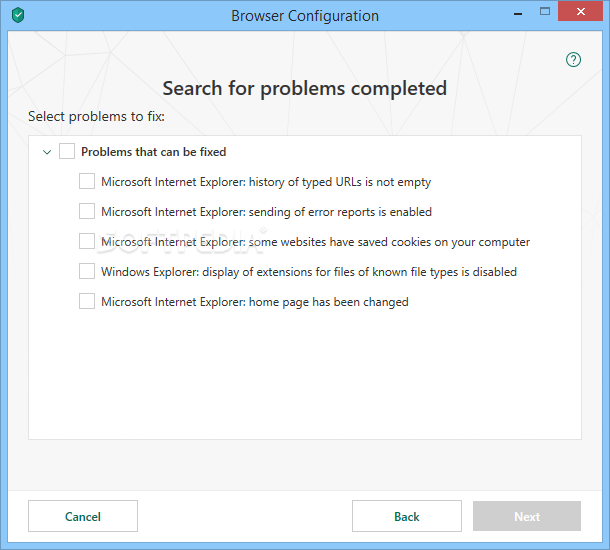
Task: Click 'home page has been changed' text
Action: click(329, 302)
